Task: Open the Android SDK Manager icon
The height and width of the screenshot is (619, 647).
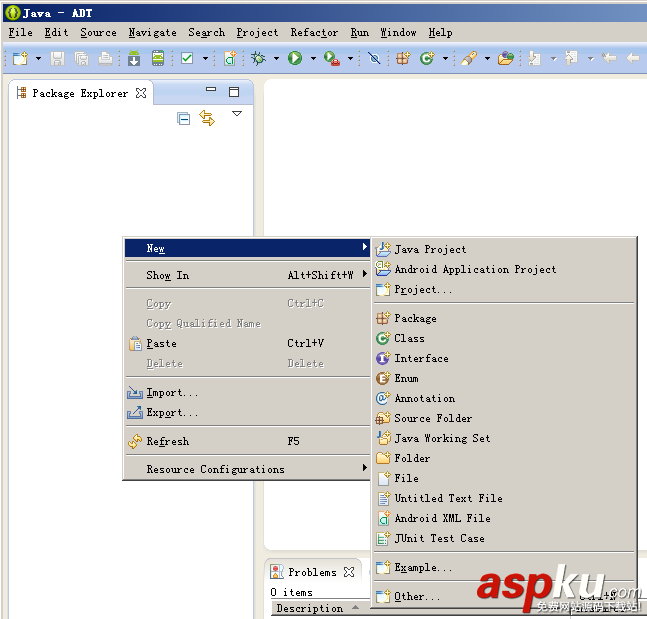Action: [x=134, y=59]
